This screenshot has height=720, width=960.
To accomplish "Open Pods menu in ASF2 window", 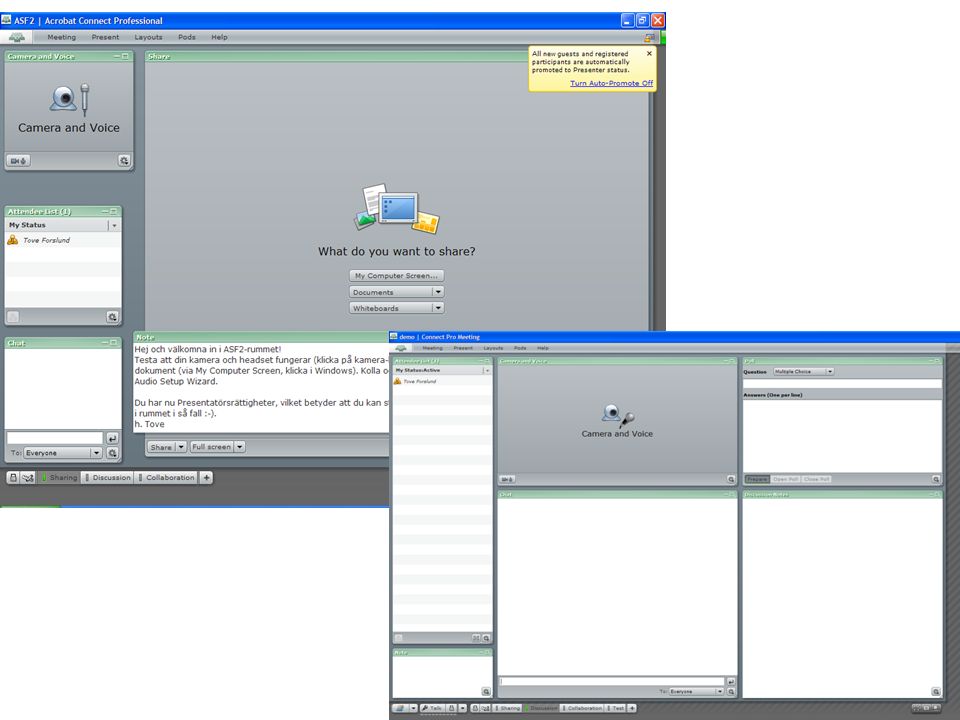I will click(187, 37).
